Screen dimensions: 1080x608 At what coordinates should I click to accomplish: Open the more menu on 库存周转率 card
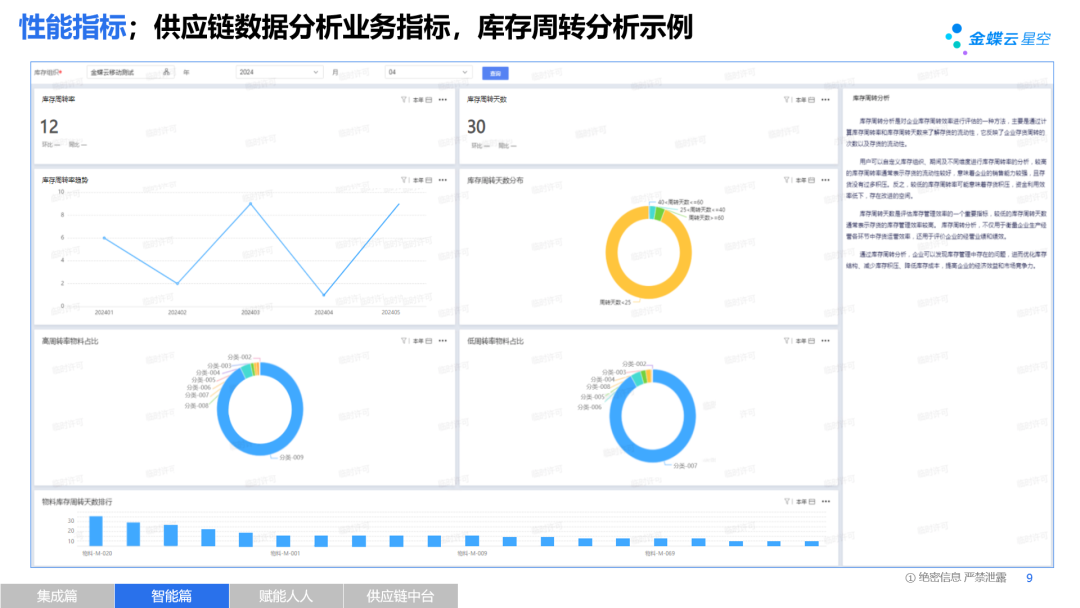coord(443,100)
